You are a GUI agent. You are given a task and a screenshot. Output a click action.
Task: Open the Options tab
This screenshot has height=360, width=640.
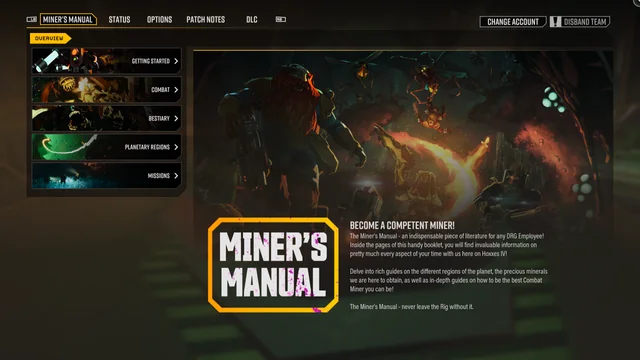[x=159, y=19]
